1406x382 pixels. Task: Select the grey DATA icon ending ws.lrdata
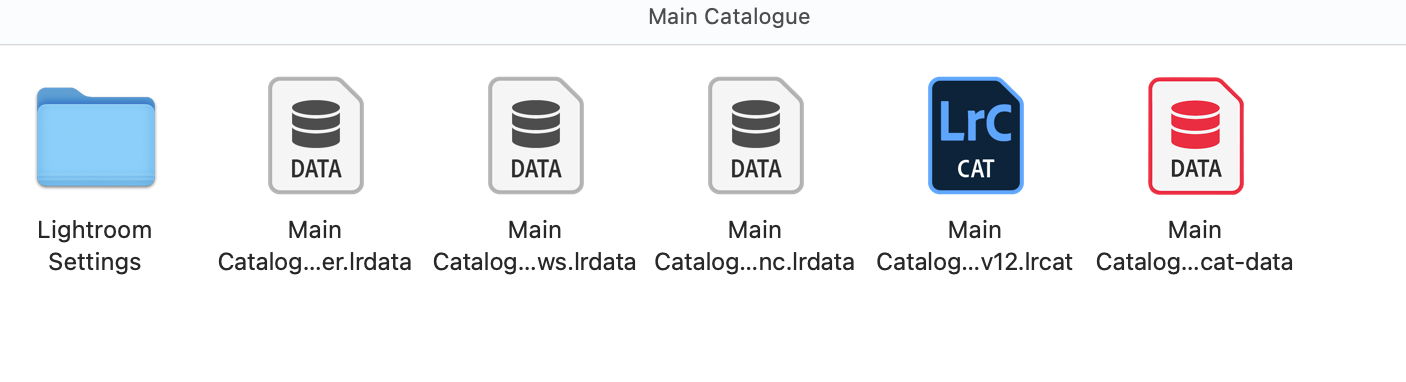coord(535,135)
